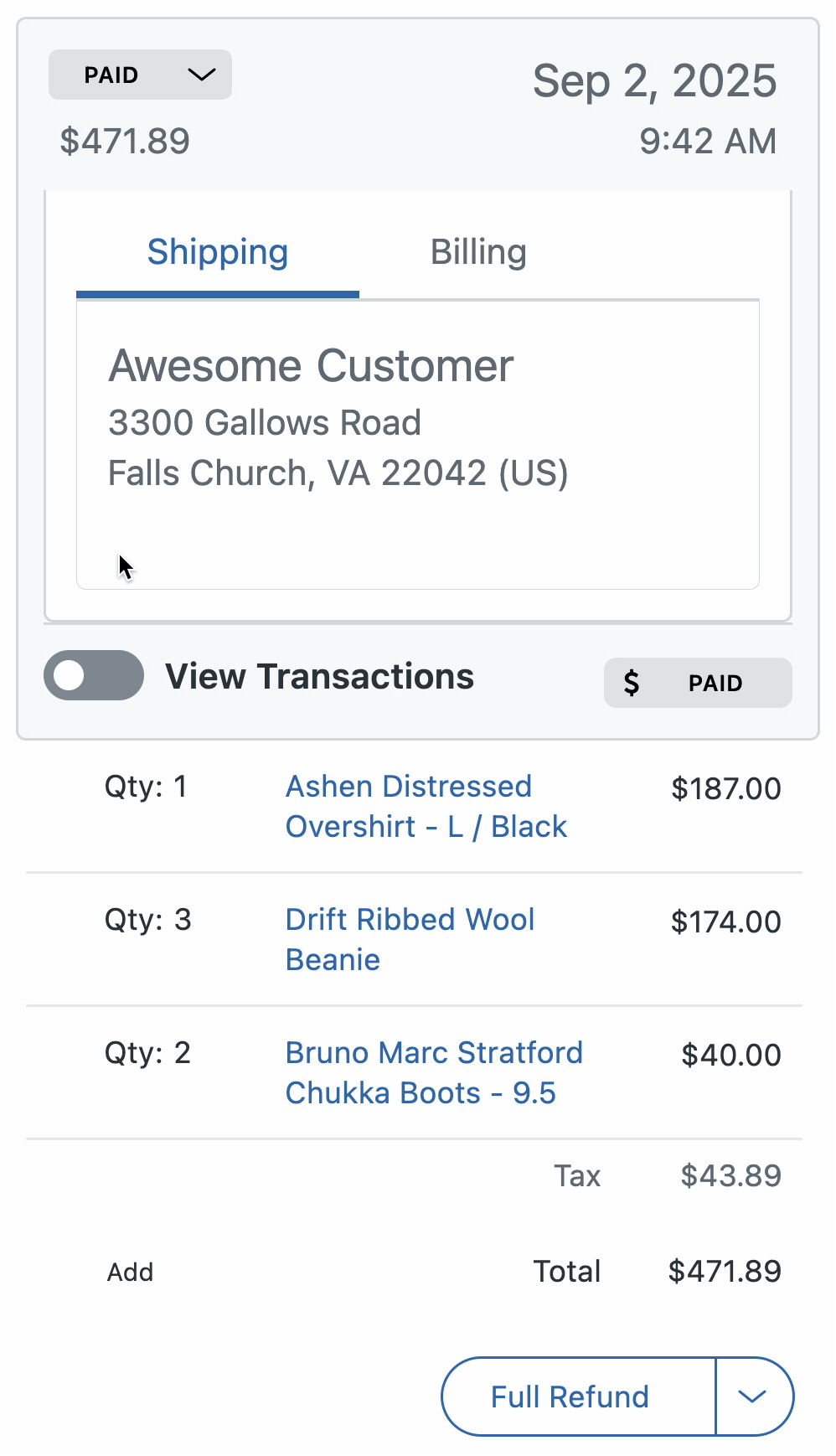This screenshot has width=836, height=1456.
Task: Click the dollar sign payment icon
Action: 632,683
